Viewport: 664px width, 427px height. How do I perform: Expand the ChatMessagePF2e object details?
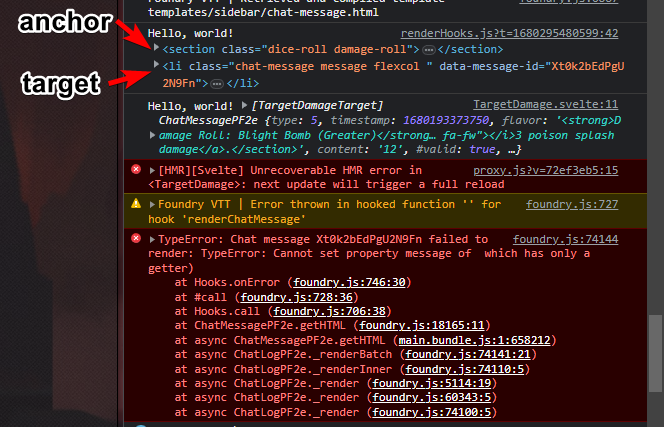(152, 135)
